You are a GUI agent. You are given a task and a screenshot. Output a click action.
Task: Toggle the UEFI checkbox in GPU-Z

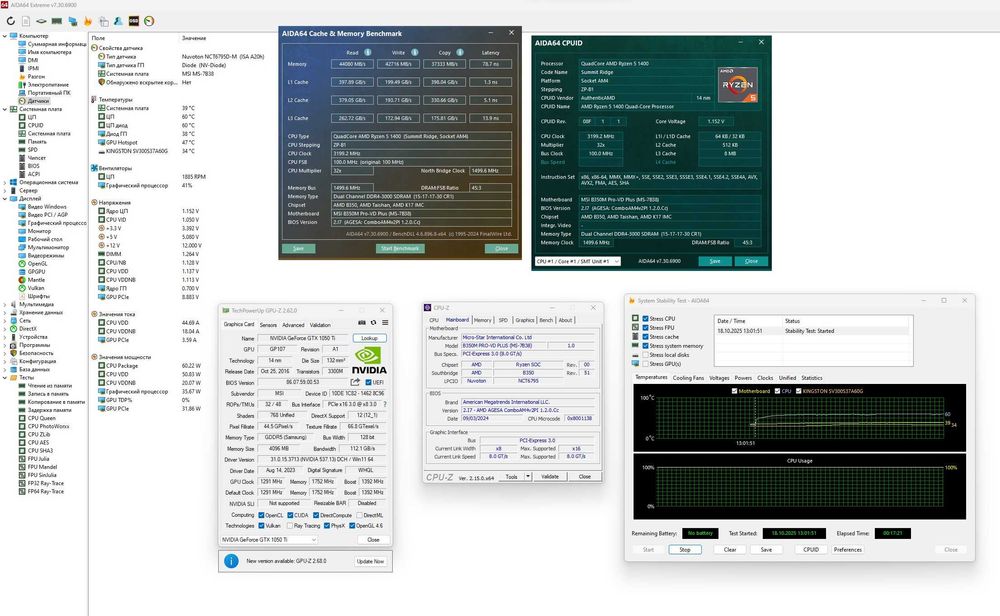[x=368, y=383]
